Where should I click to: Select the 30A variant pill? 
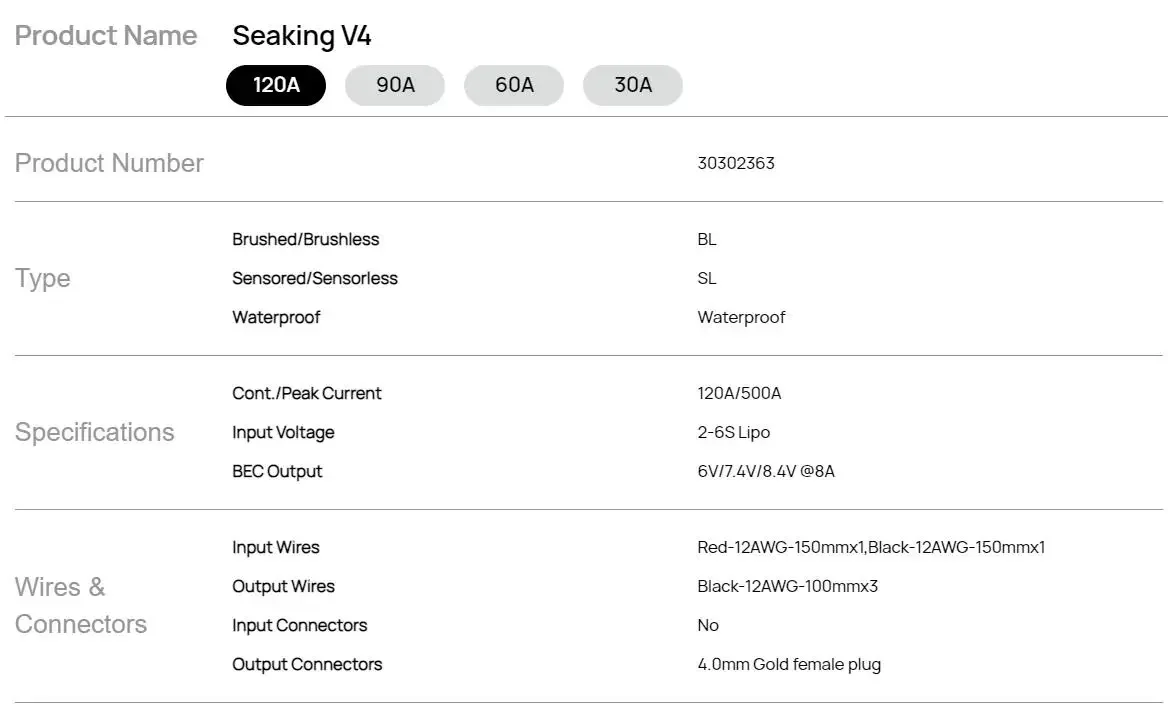pyautogui.click(x=632, y=85)
